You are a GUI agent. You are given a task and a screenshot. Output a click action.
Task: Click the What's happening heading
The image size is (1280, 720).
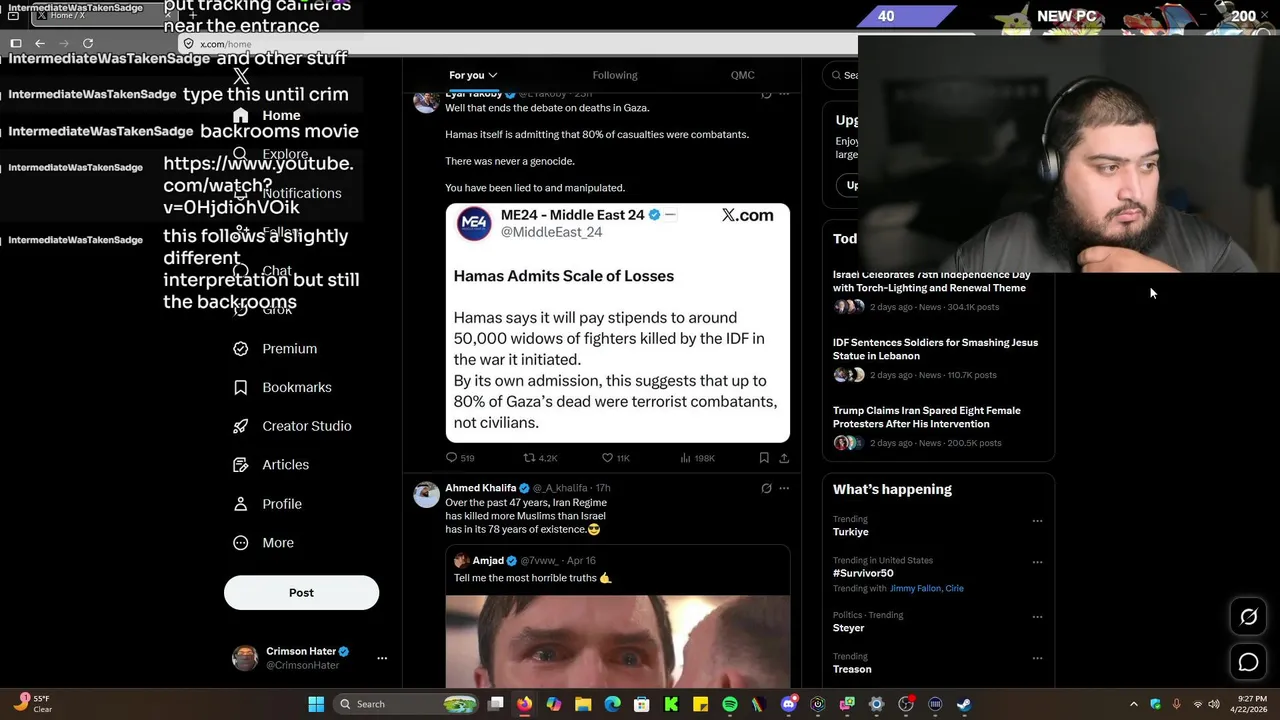pyautogui.click(x=892, y=489)
